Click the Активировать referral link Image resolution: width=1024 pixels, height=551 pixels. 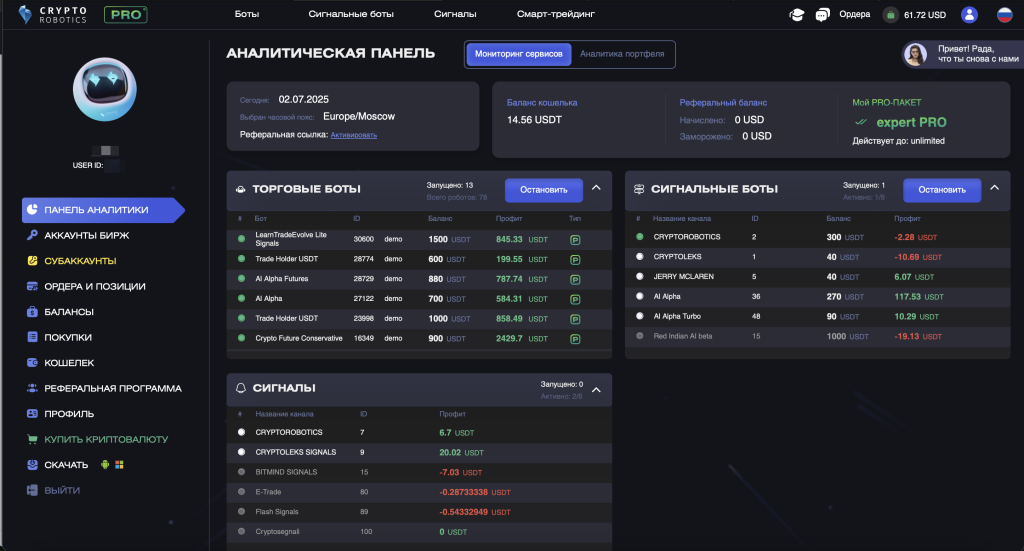pyautogui.click(x=353, y=135)
